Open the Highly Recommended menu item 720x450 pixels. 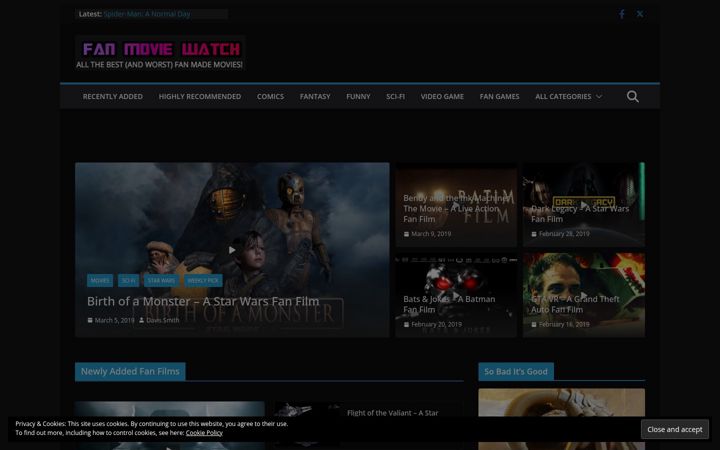(200, 96)
